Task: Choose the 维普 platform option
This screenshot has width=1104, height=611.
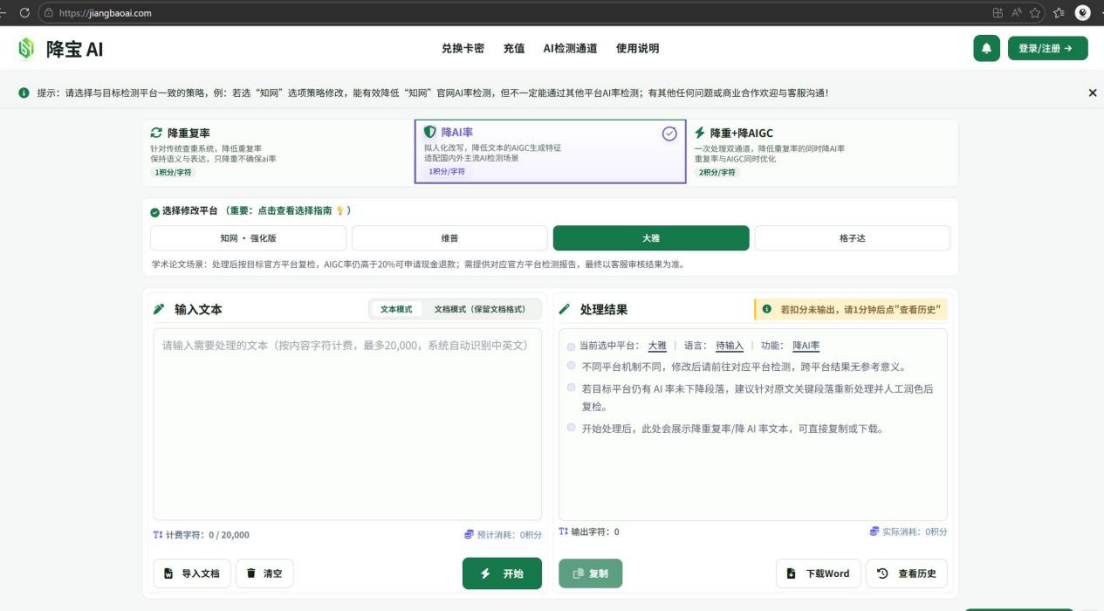Action: tap(449, 238)
